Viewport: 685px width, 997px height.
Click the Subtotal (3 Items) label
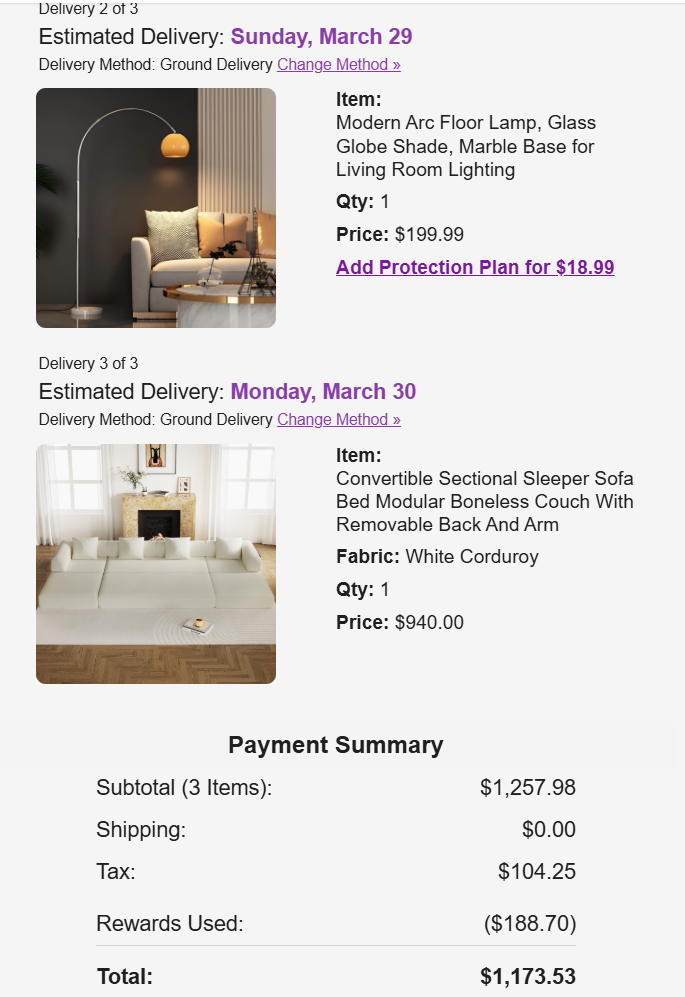coord(184,788)
